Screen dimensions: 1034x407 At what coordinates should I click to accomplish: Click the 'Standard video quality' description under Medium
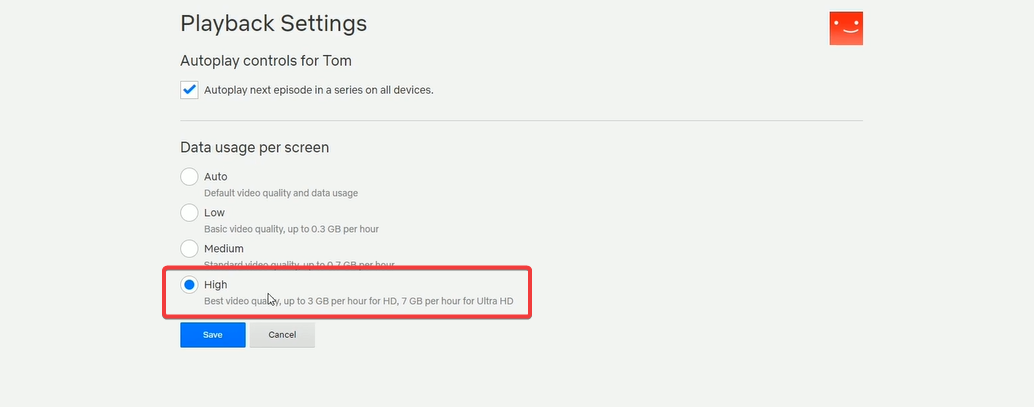pyautogui.click(x=298, y=264)
